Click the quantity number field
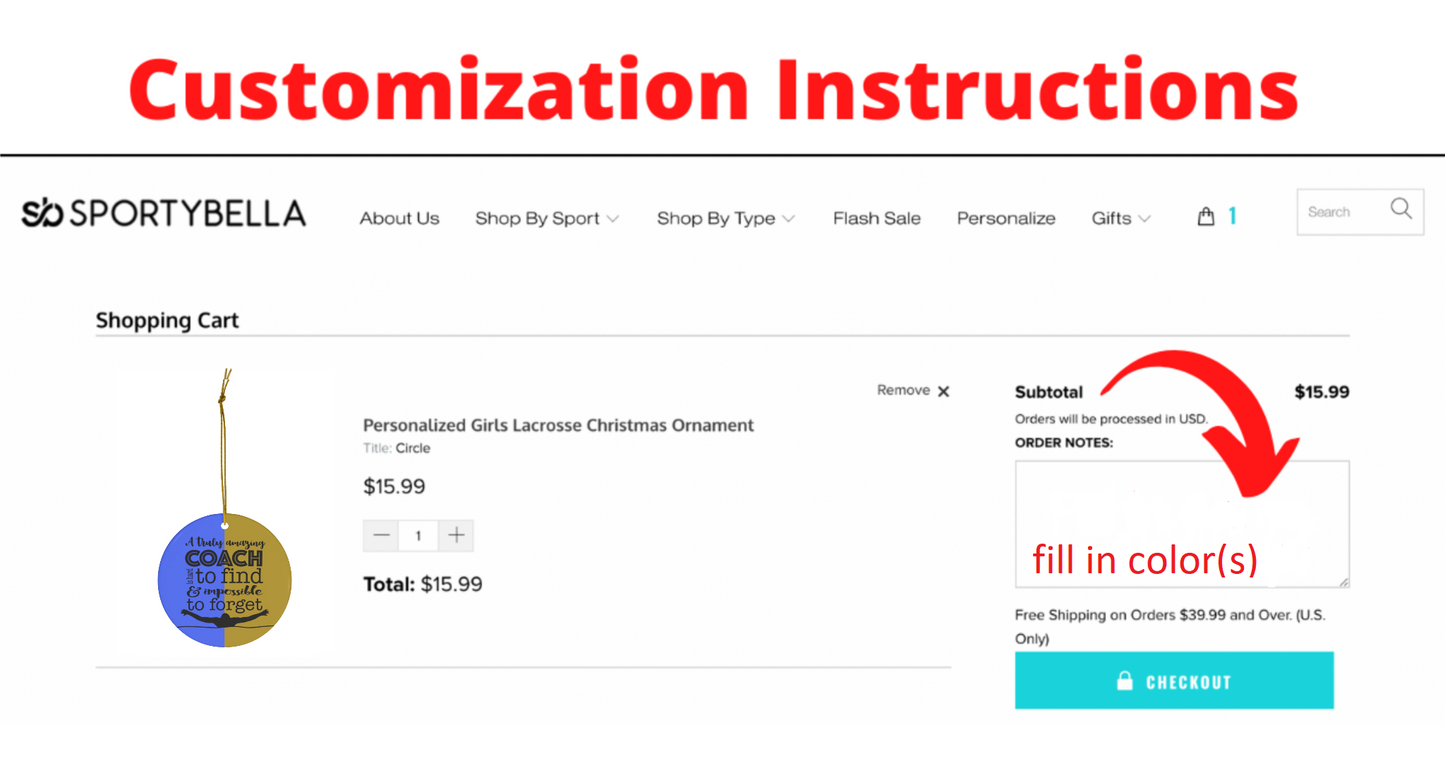 [418, 535]
